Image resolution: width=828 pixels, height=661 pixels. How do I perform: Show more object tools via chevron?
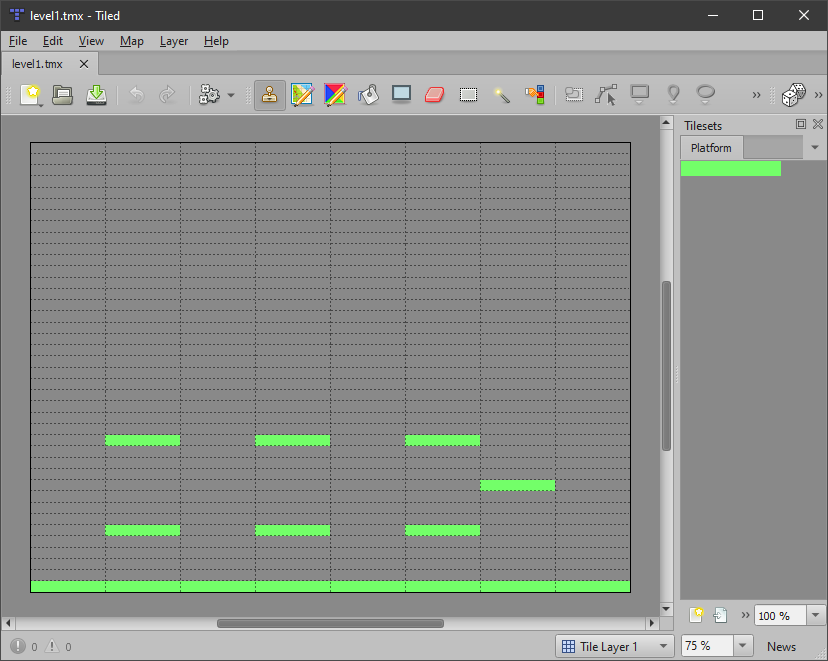(x=756, y=96)
